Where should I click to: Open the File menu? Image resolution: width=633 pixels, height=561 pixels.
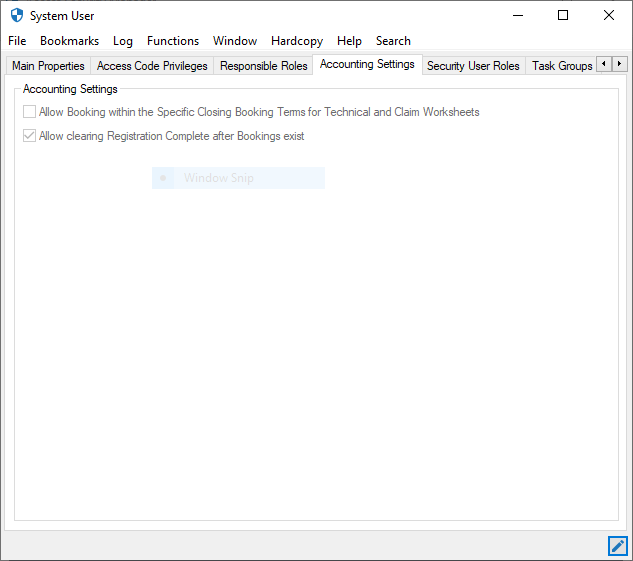tap(17, 41)
